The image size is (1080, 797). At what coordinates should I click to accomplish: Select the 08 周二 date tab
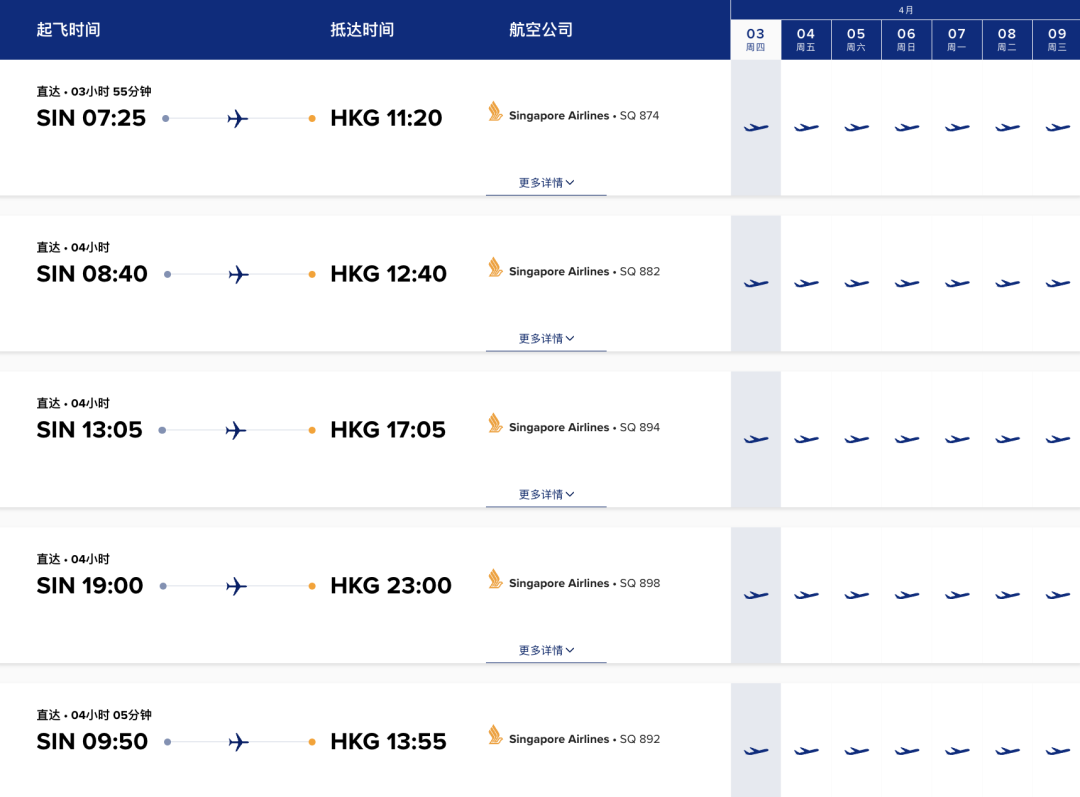[x=1007, y=40]
